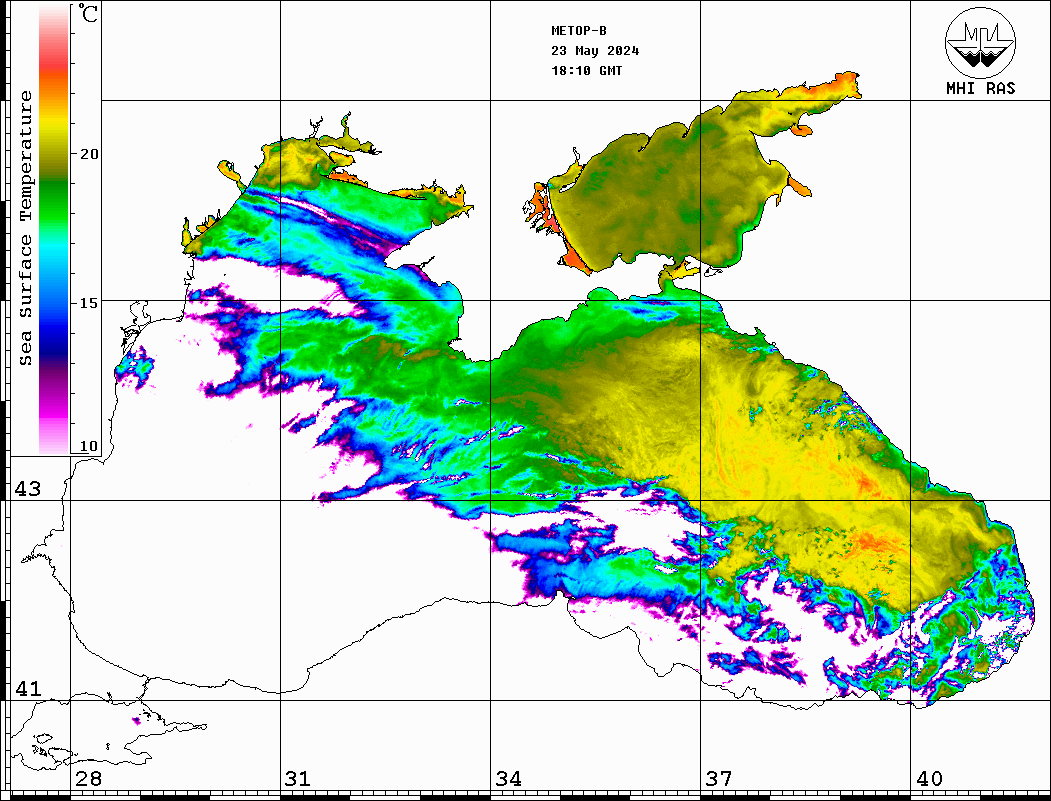Click longitude label '28'
The image size is (1051, 801).
[x=88, y=779]
